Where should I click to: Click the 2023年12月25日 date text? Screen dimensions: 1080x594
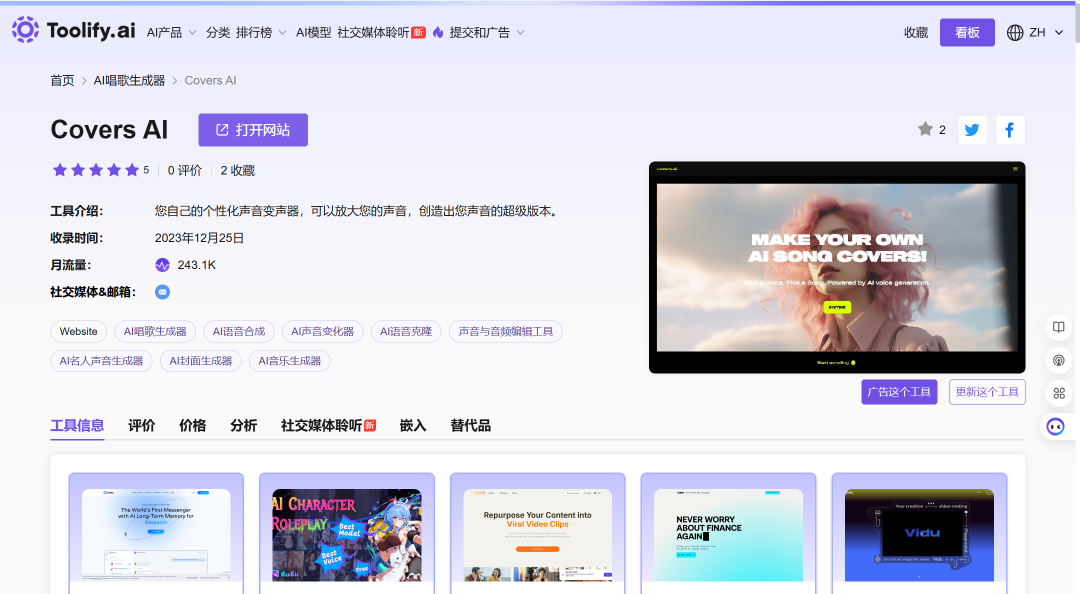pos(199,238)
